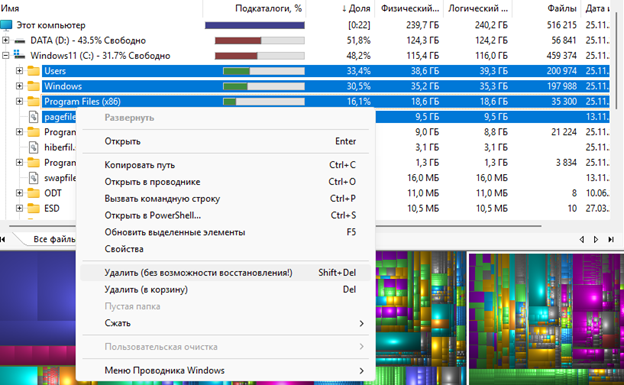Choose Открыть from the context menu
The image size is (624, 385).
pos(225,141)
